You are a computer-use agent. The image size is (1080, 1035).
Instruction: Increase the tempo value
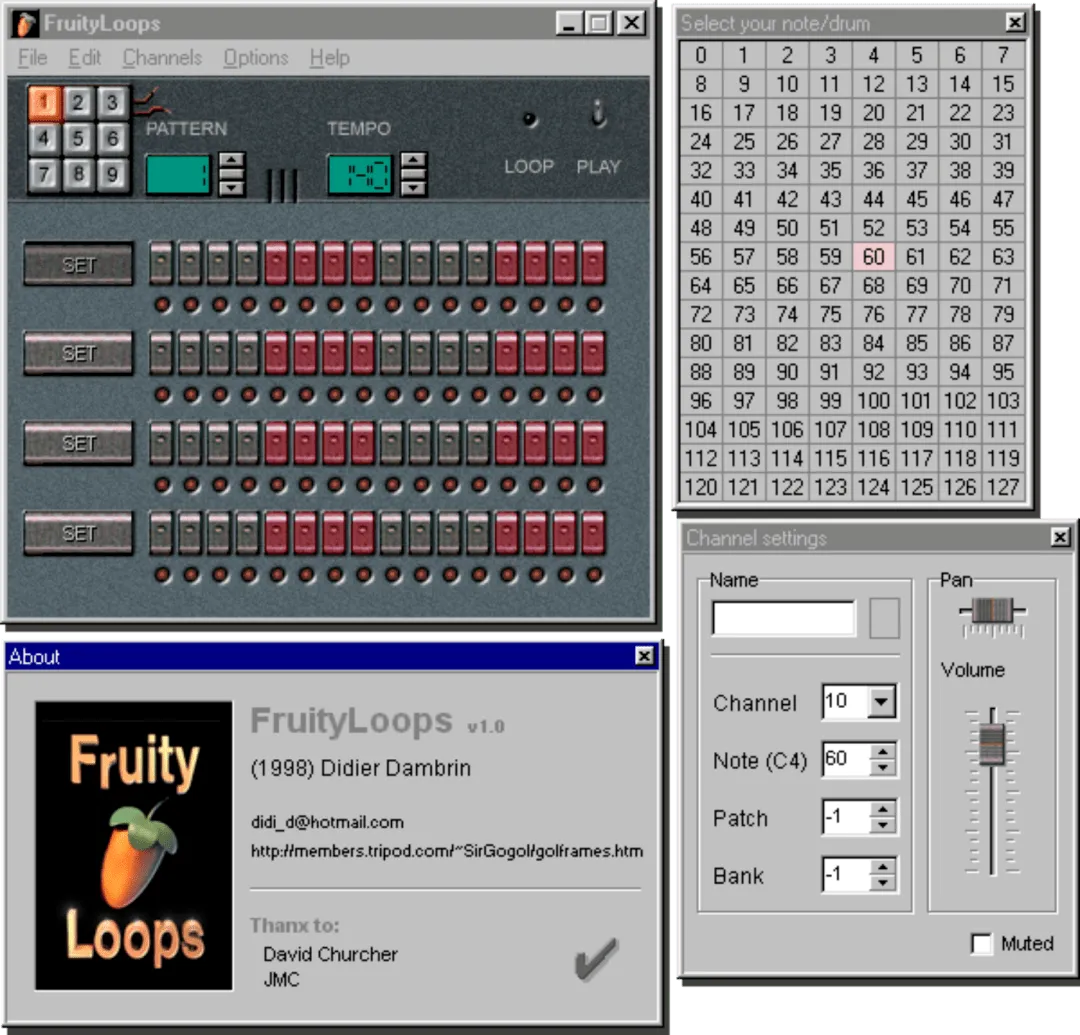[x=413, y=162]
